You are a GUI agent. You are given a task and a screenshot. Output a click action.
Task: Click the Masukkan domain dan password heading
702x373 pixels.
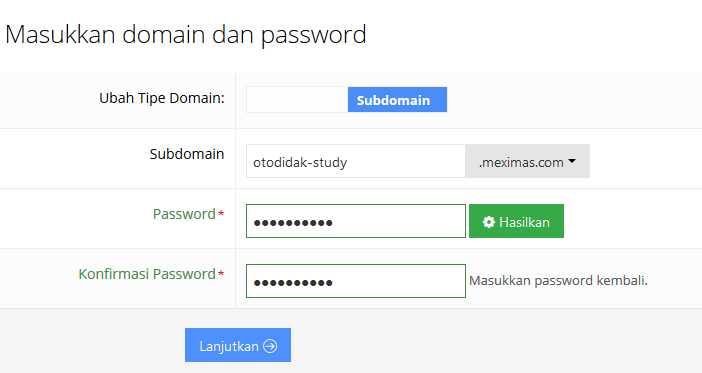[186, 35]
